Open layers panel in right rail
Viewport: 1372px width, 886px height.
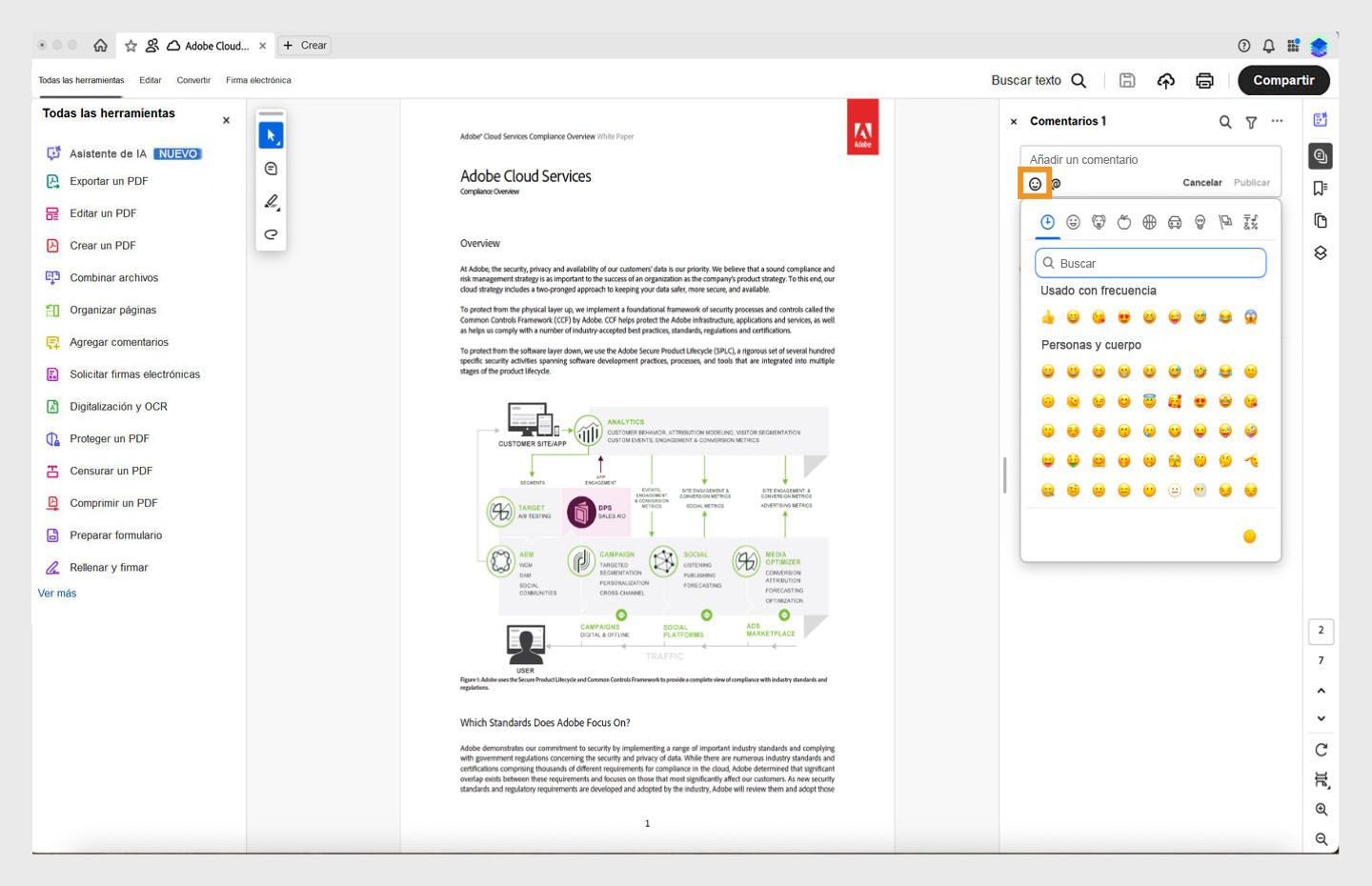(1321, 253)
